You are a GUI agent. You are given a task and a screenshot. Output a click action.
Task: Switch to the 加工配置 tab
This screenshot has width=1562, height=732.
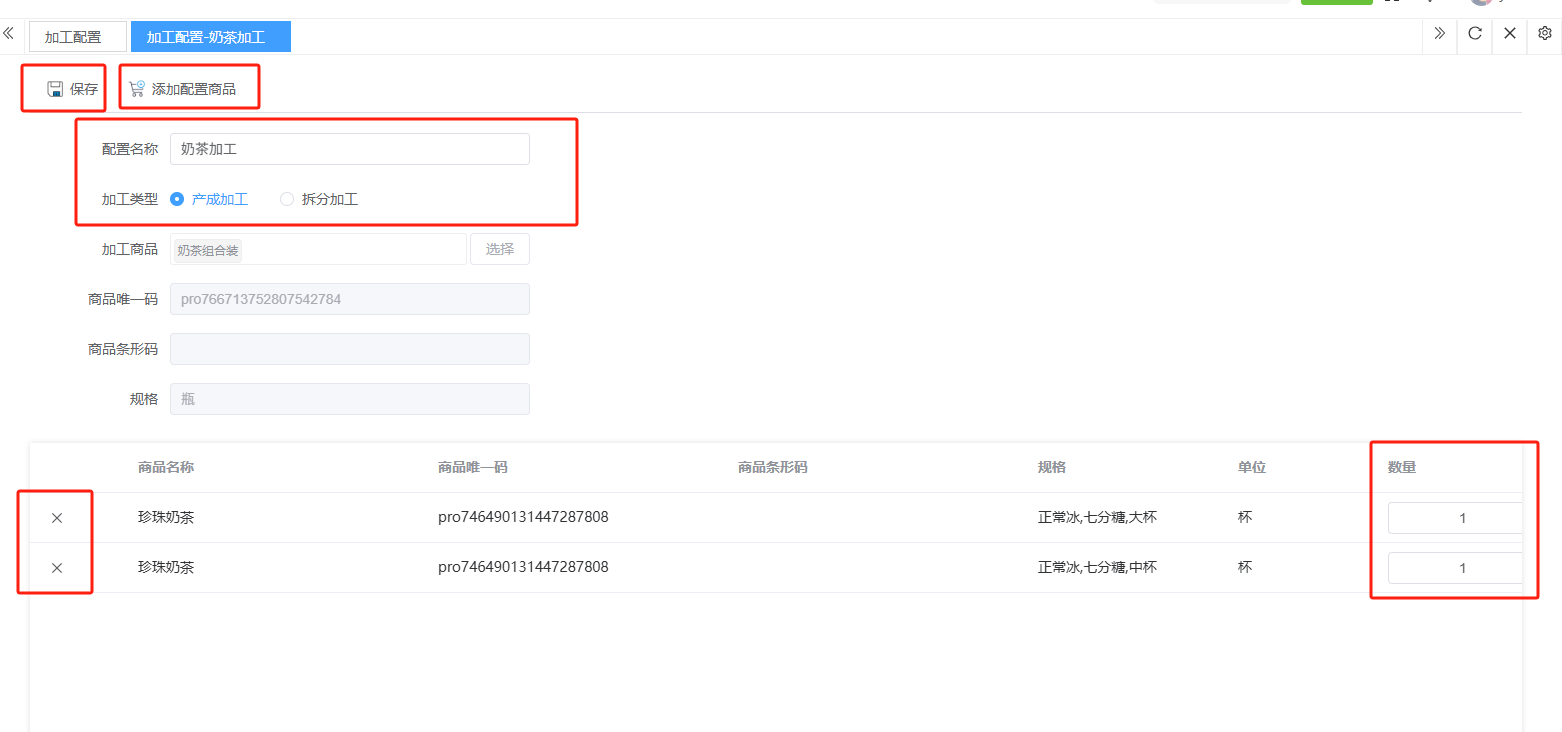click(x=73, y=37)
